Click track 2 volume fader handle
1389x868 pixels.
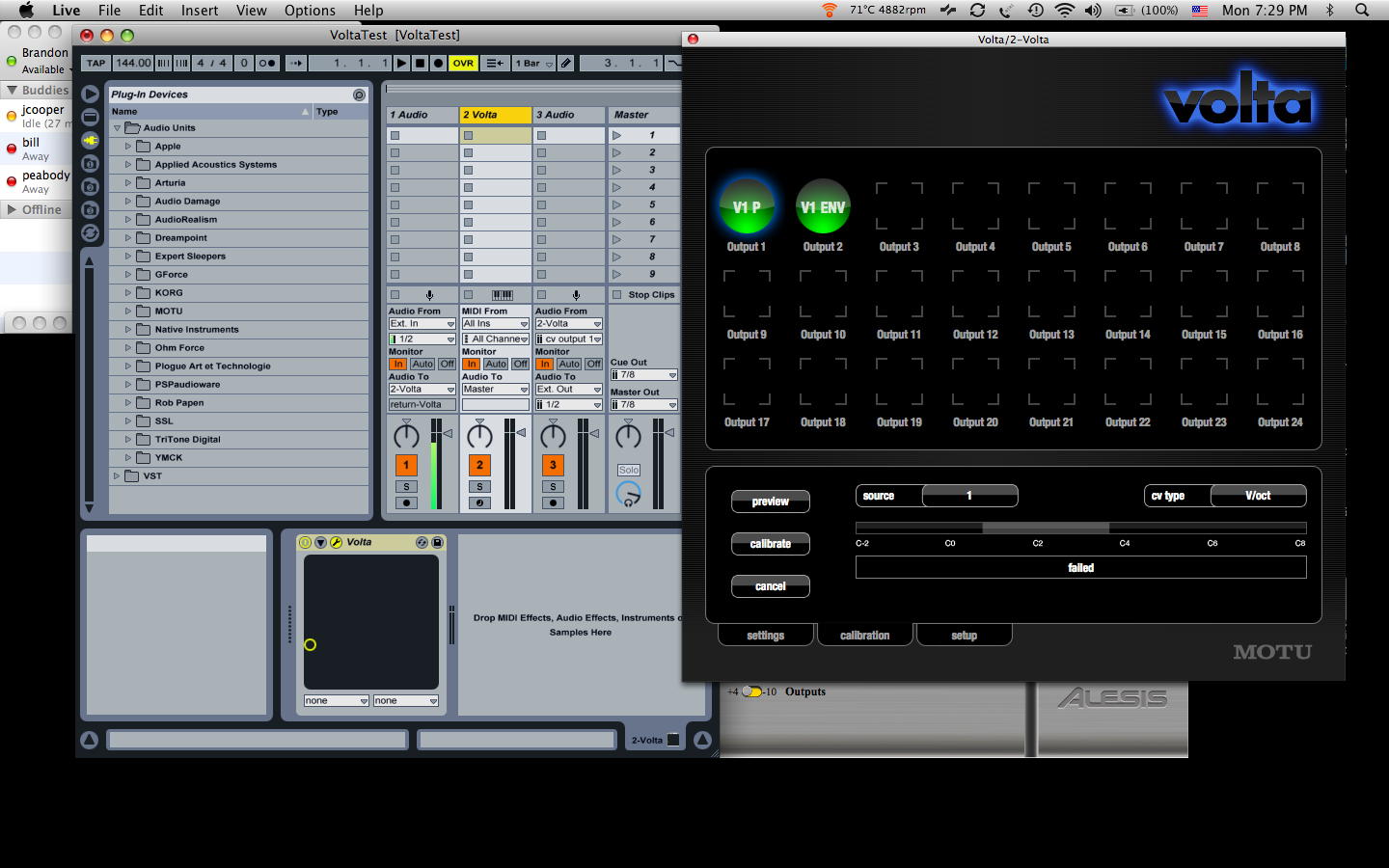click(x=521, y=433)
